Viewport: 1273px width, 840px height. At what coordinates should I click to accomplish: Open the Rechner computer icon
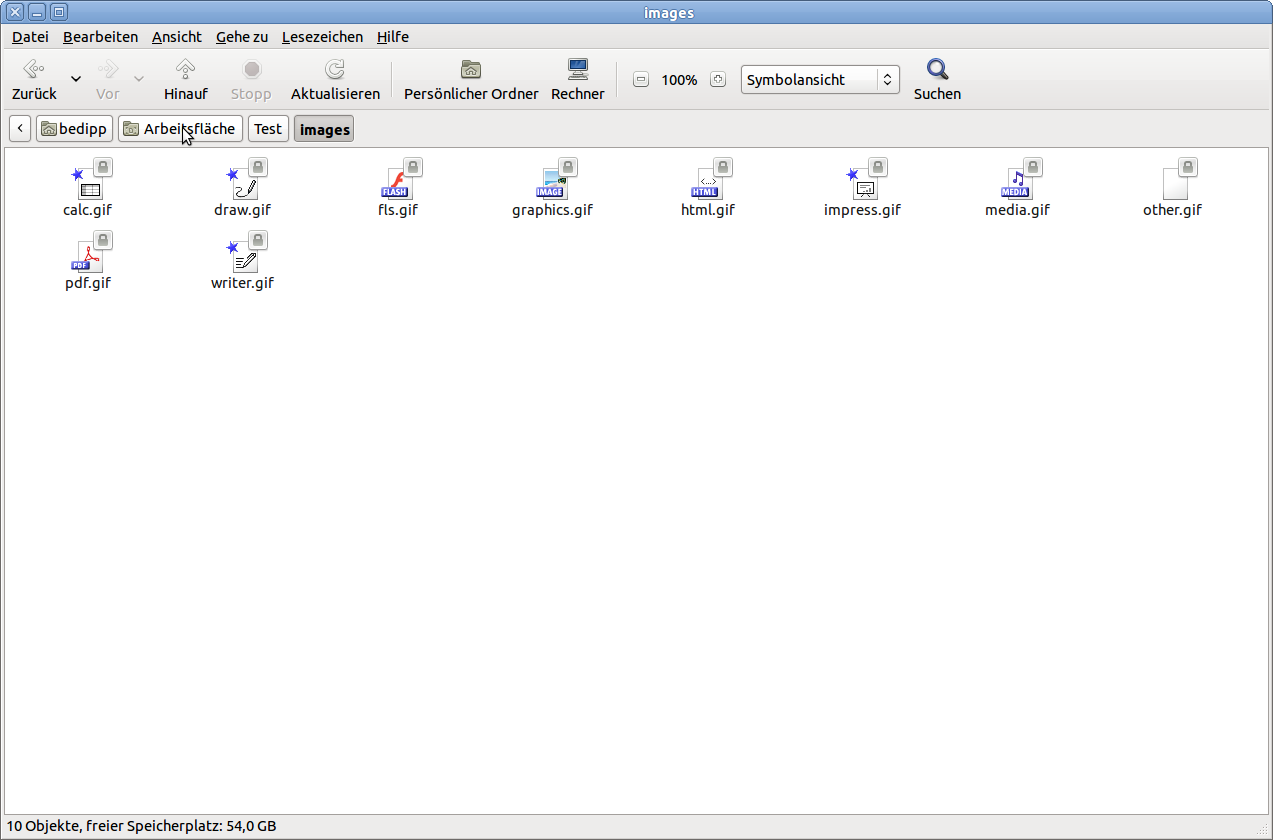tap(578, 69)
